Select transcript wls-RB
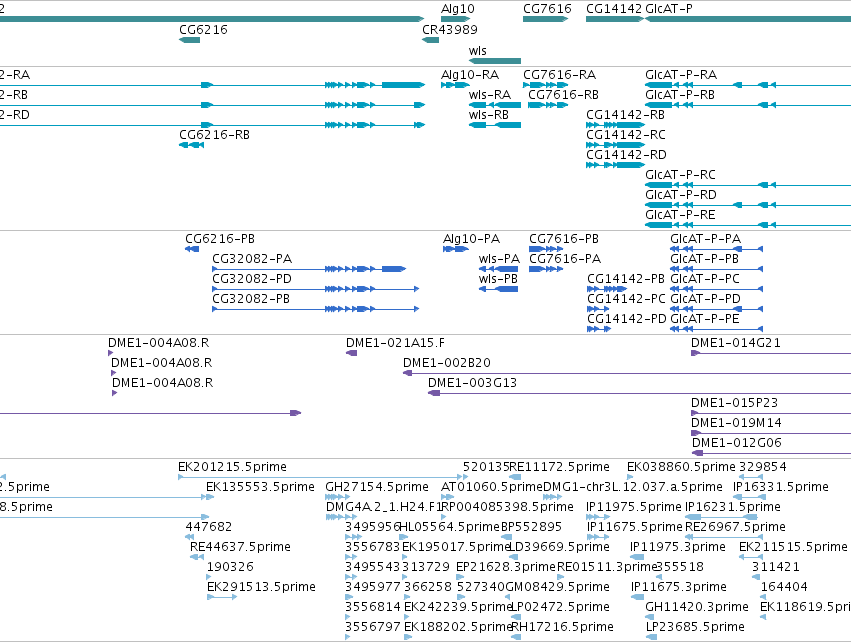 [x=489, y=115]
